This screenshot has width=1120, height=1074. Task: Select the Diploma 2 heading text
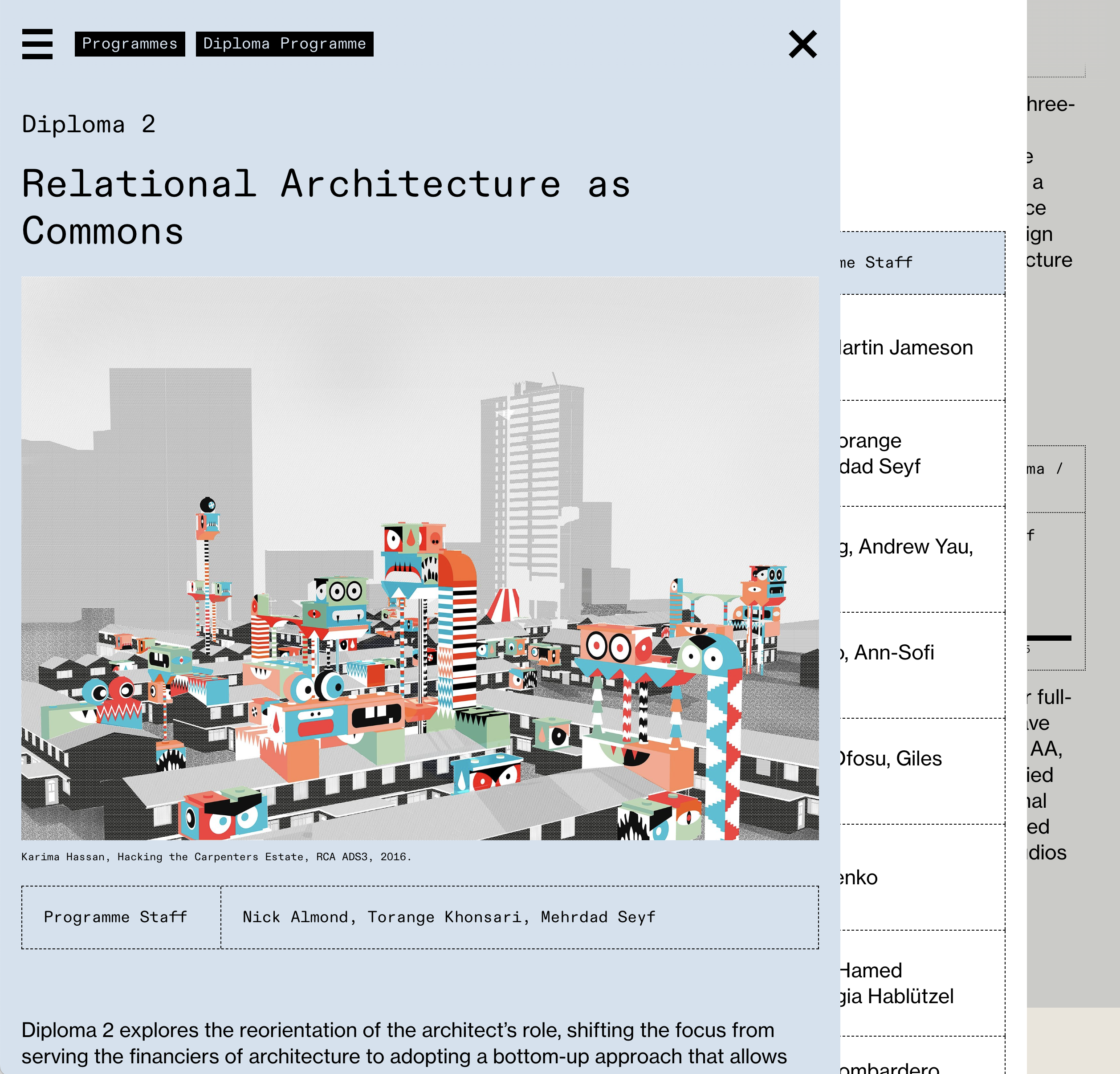[89, 124]
